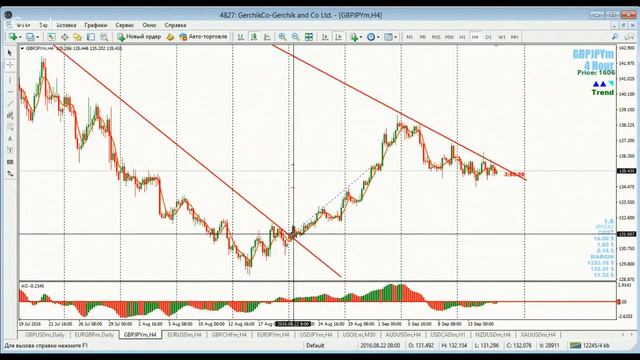Open the Strategy Tester icon
Screen dimensions: 640x360
[x=104, y=37]
